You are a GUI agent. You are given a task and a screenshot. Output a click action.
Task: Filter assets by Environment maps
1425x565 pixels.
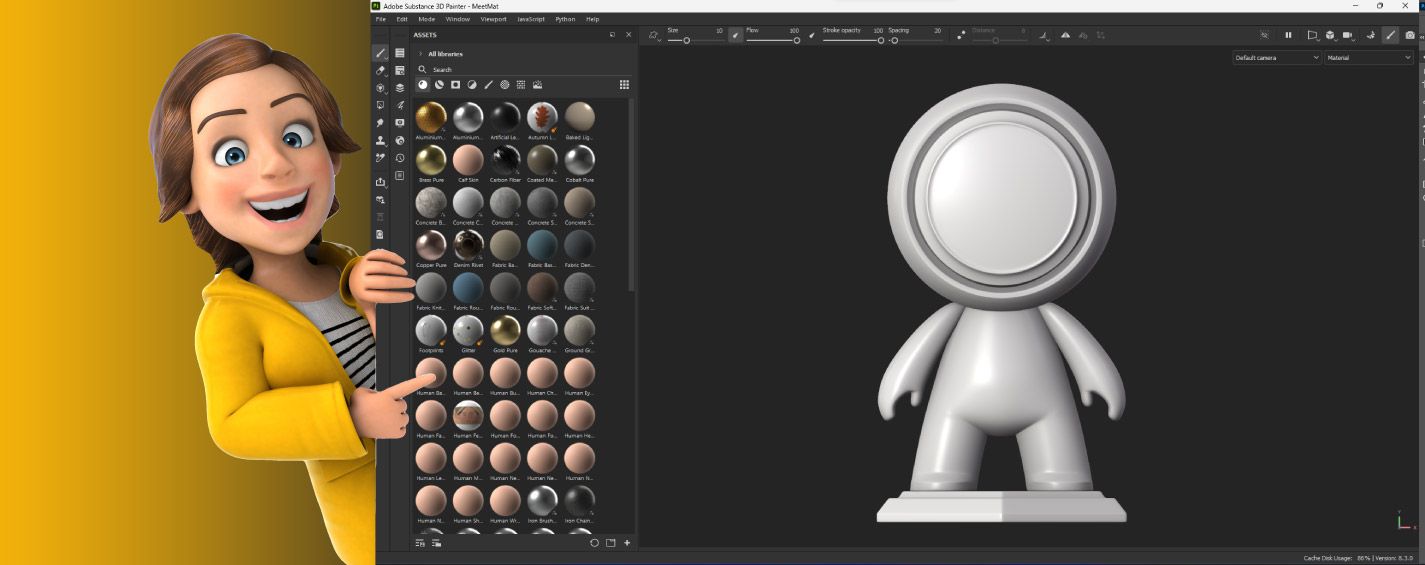(538, 85)
